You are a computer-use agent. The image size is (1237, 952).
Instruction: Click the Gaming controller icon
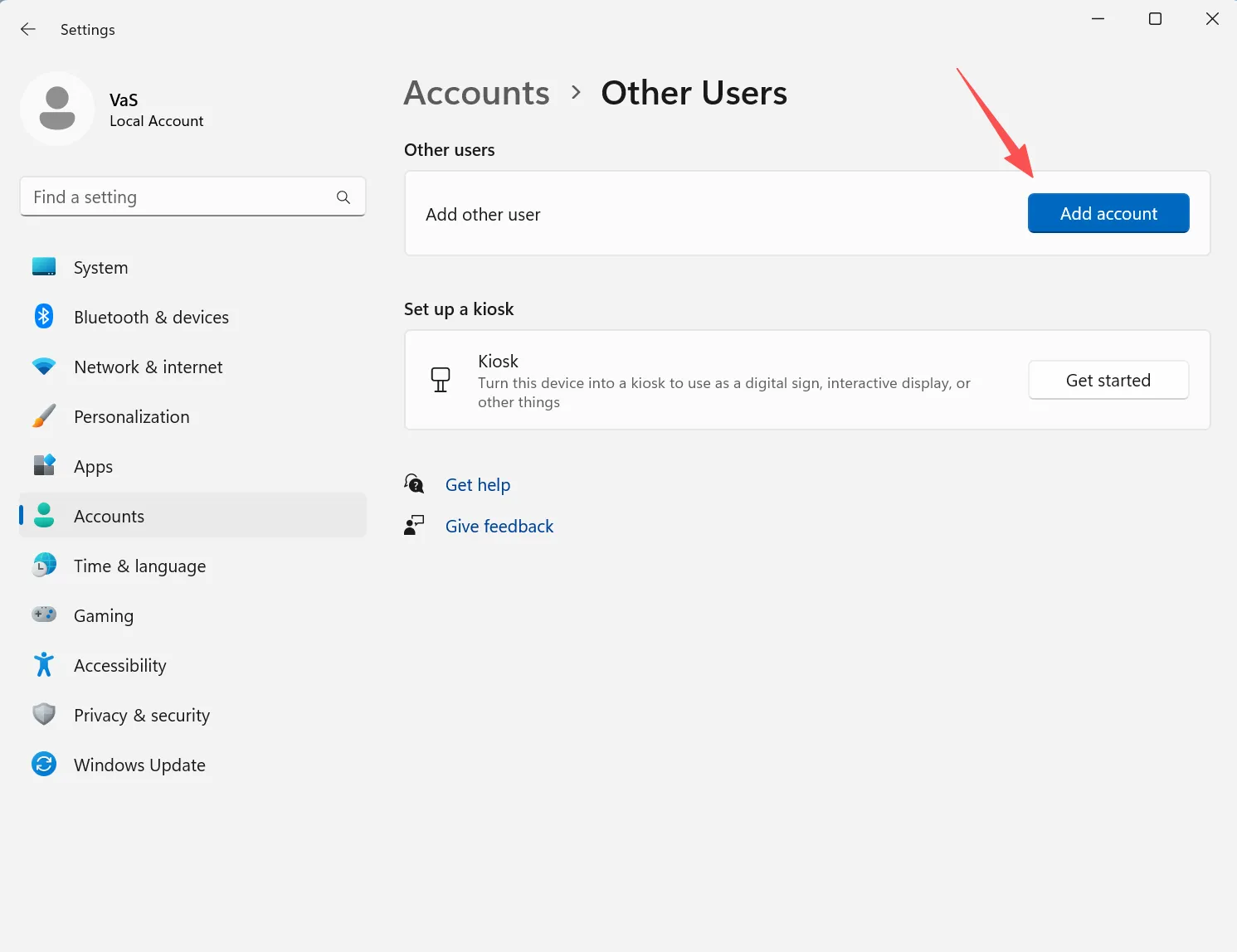coord(44,614)
